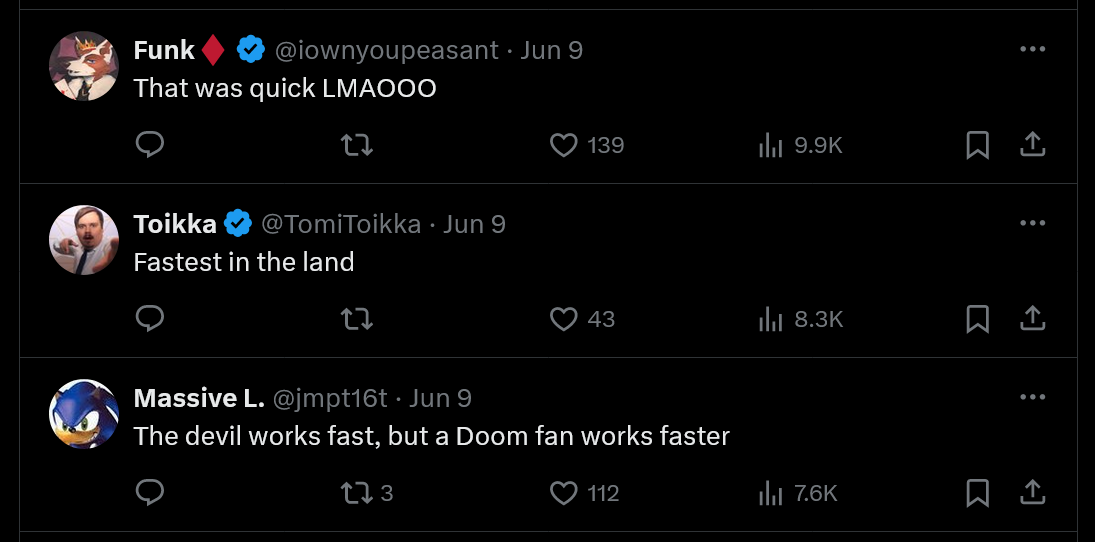
Task: Open the @iownyoupeasant profile handle
Action: tap(386, 50)
